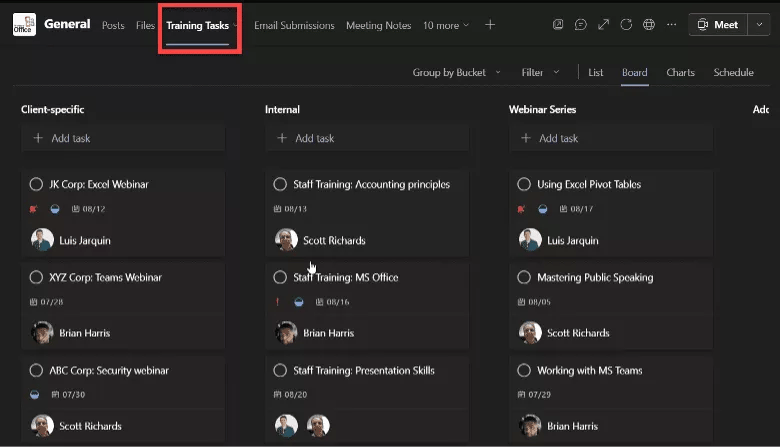Mark Mastering Public Speaking complete
Image resolution: width=780 pixels, height=448 pixels.
[524, 277]
